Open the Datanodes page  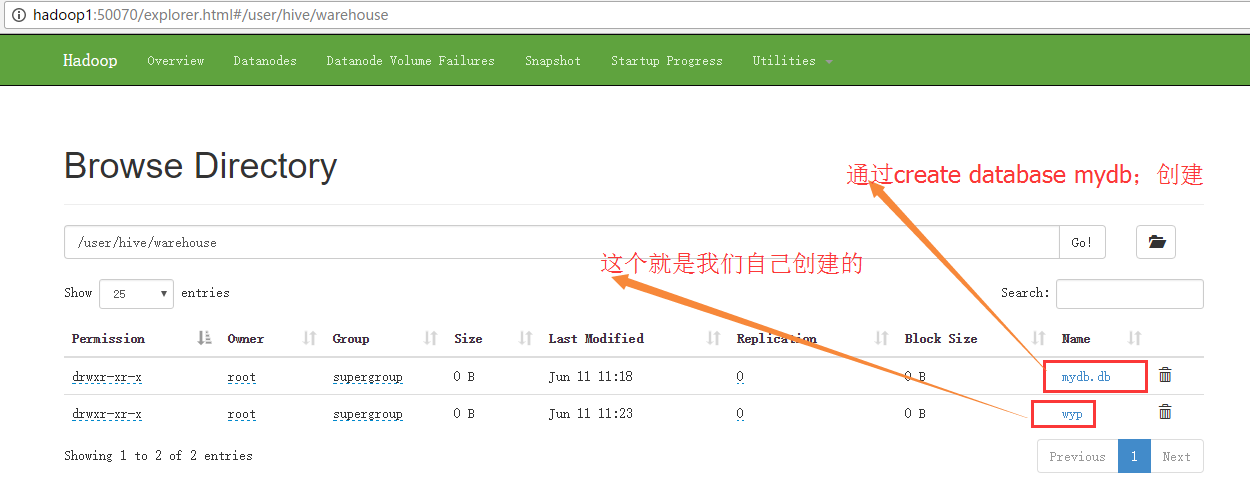click(x=265, y=61)
